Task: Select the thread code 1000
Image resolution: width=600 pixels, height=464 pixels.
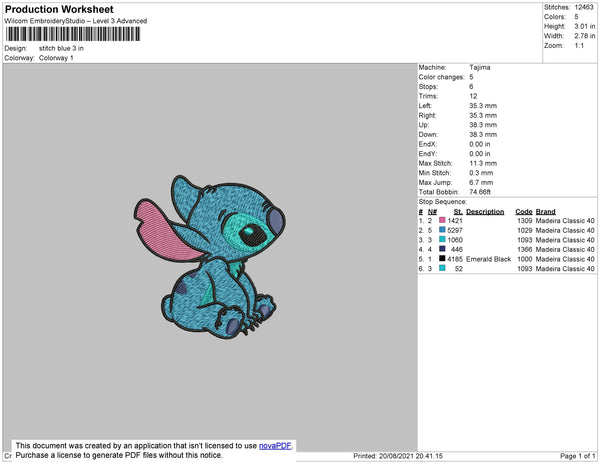Action: click(525, 259)
